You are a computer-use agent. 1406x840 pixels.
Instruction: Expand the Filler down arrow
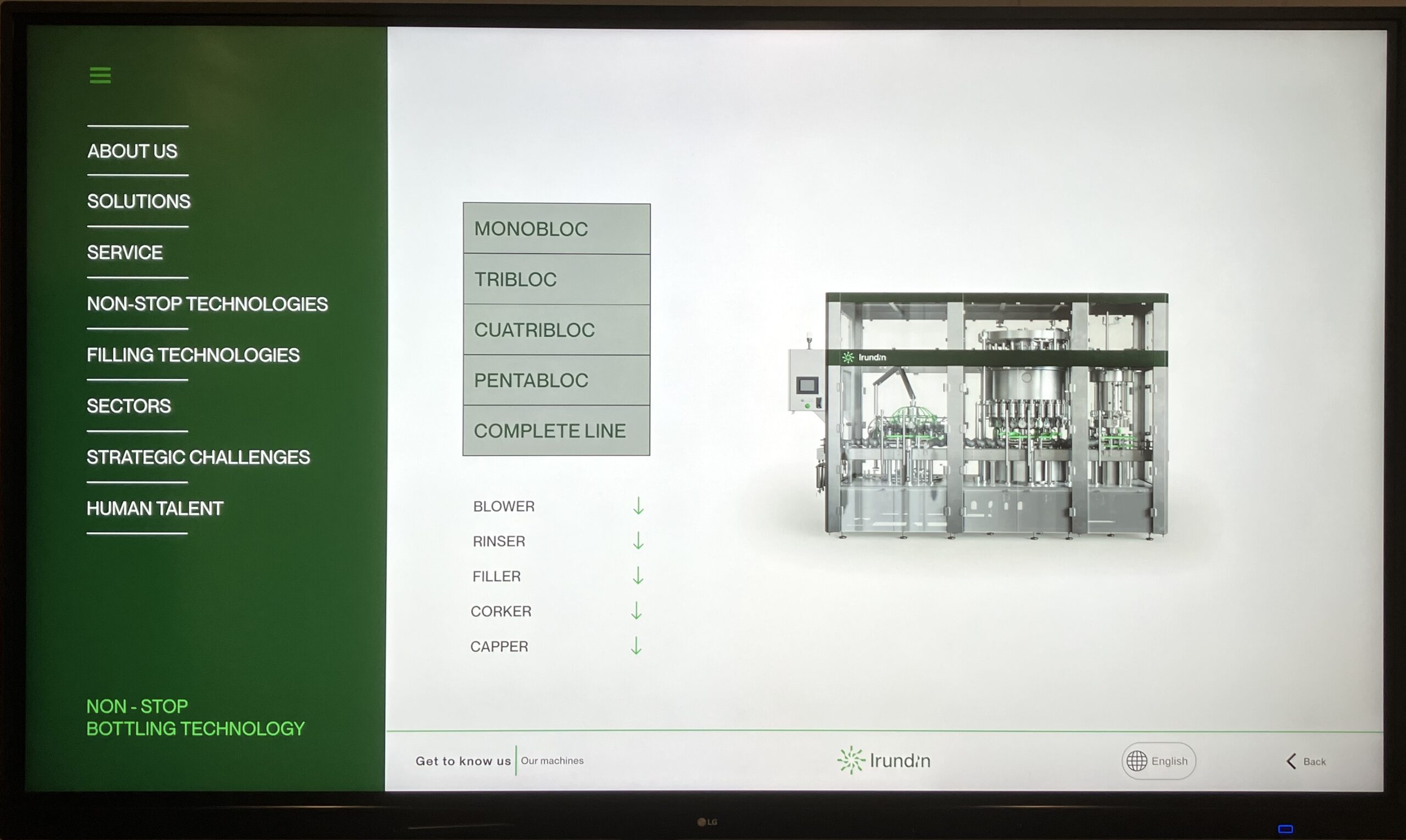coord(638,576)
